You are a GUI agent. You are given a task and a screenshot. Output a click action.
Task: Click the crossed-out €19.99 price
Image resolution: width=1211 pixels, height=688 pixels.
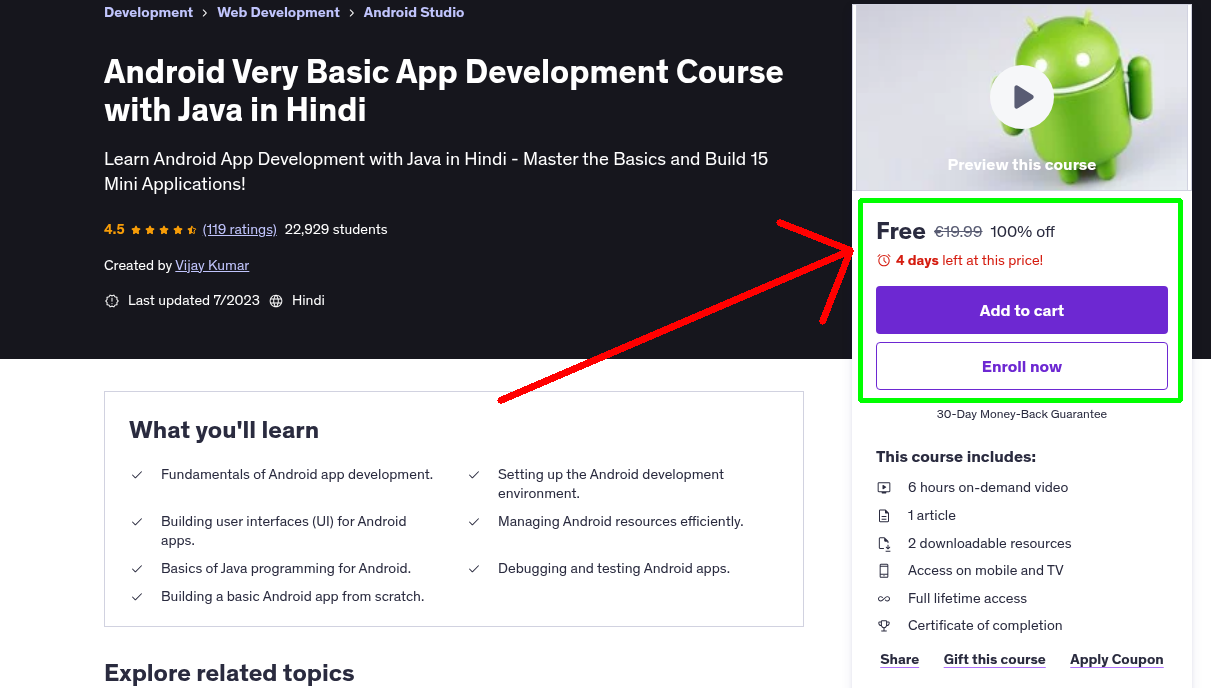(x=958, y=232)
